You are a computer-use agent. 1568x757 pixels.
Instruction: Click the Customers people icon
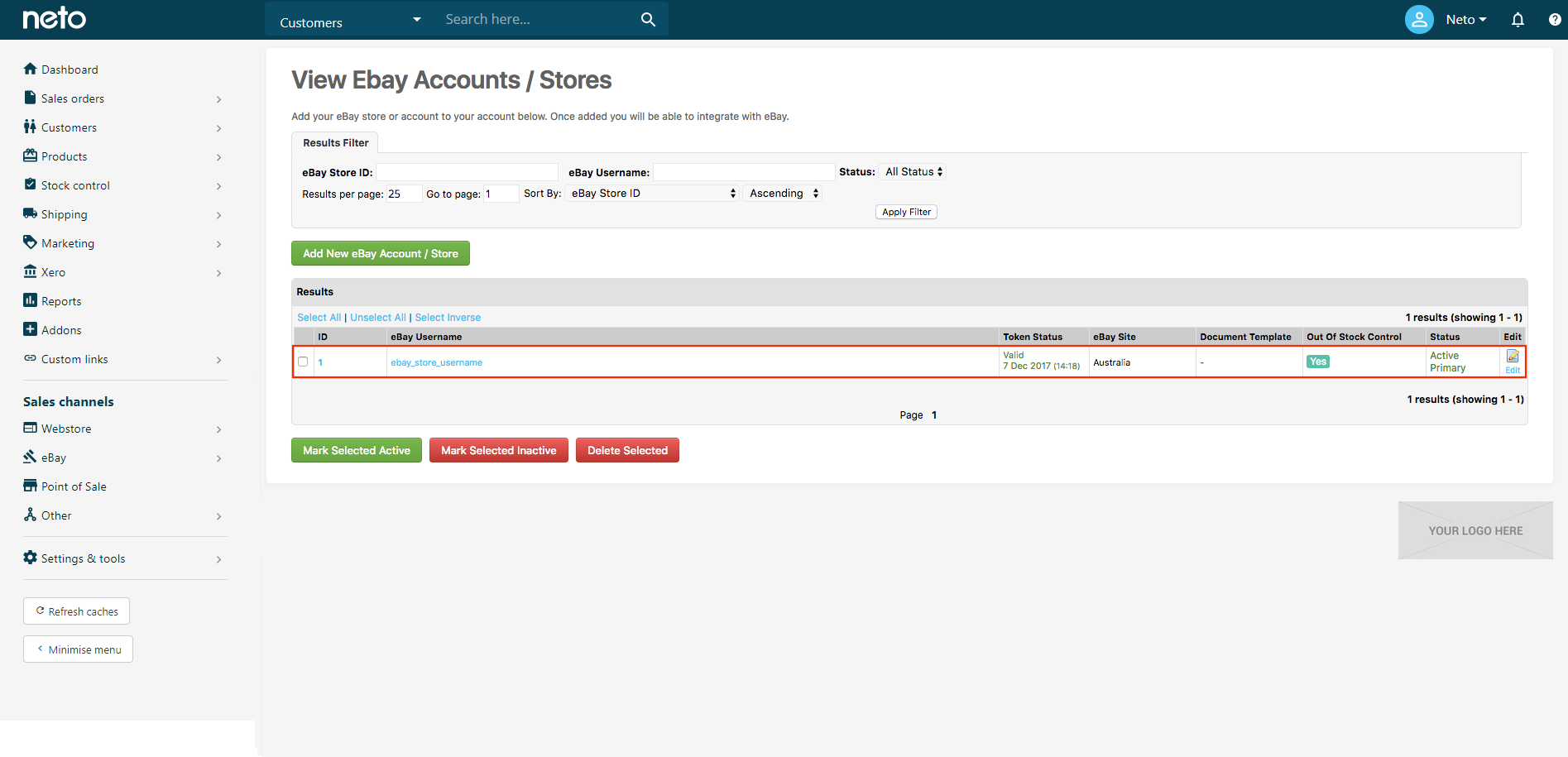tap(31, 127)
